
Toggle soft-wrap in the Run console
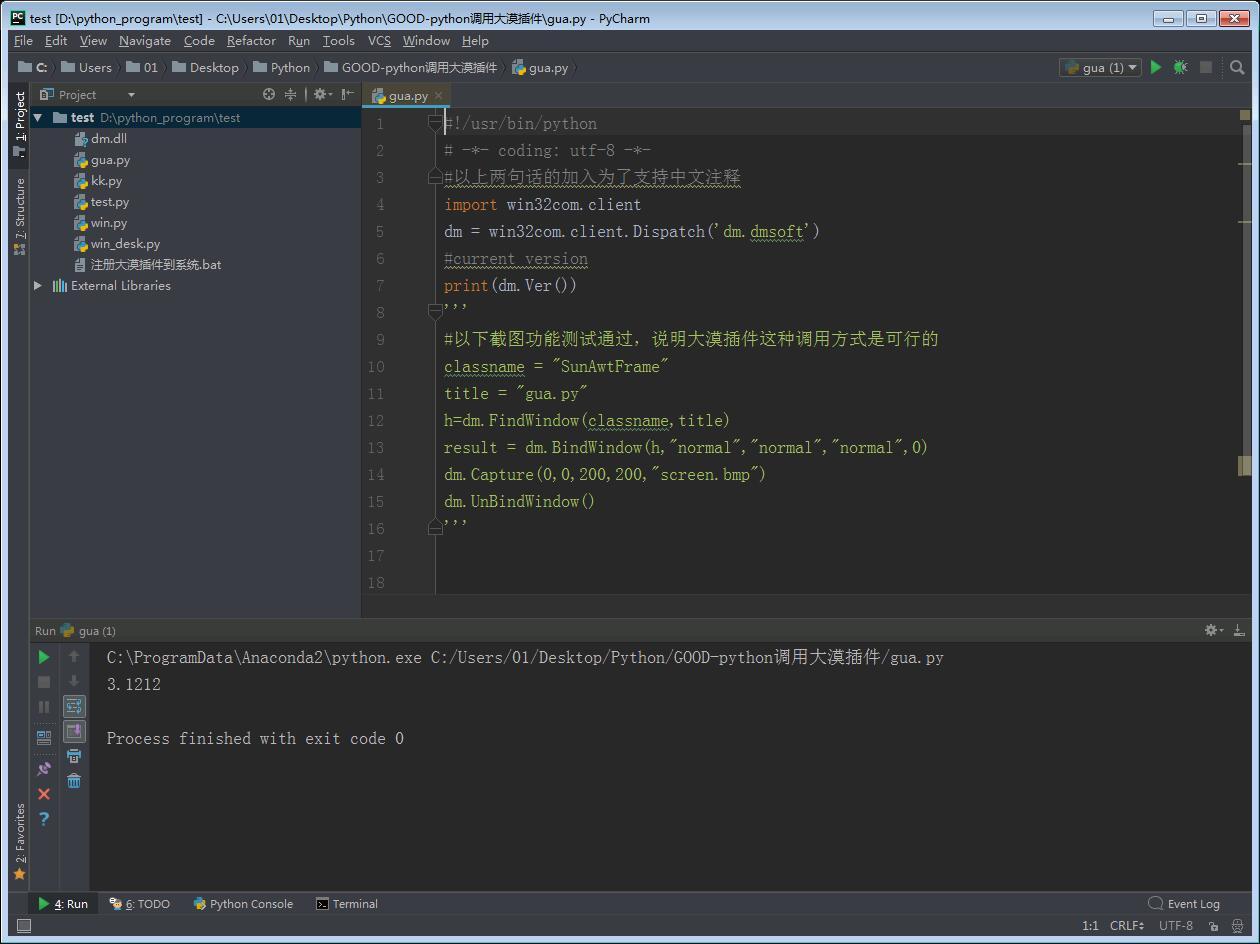point(74,707)
